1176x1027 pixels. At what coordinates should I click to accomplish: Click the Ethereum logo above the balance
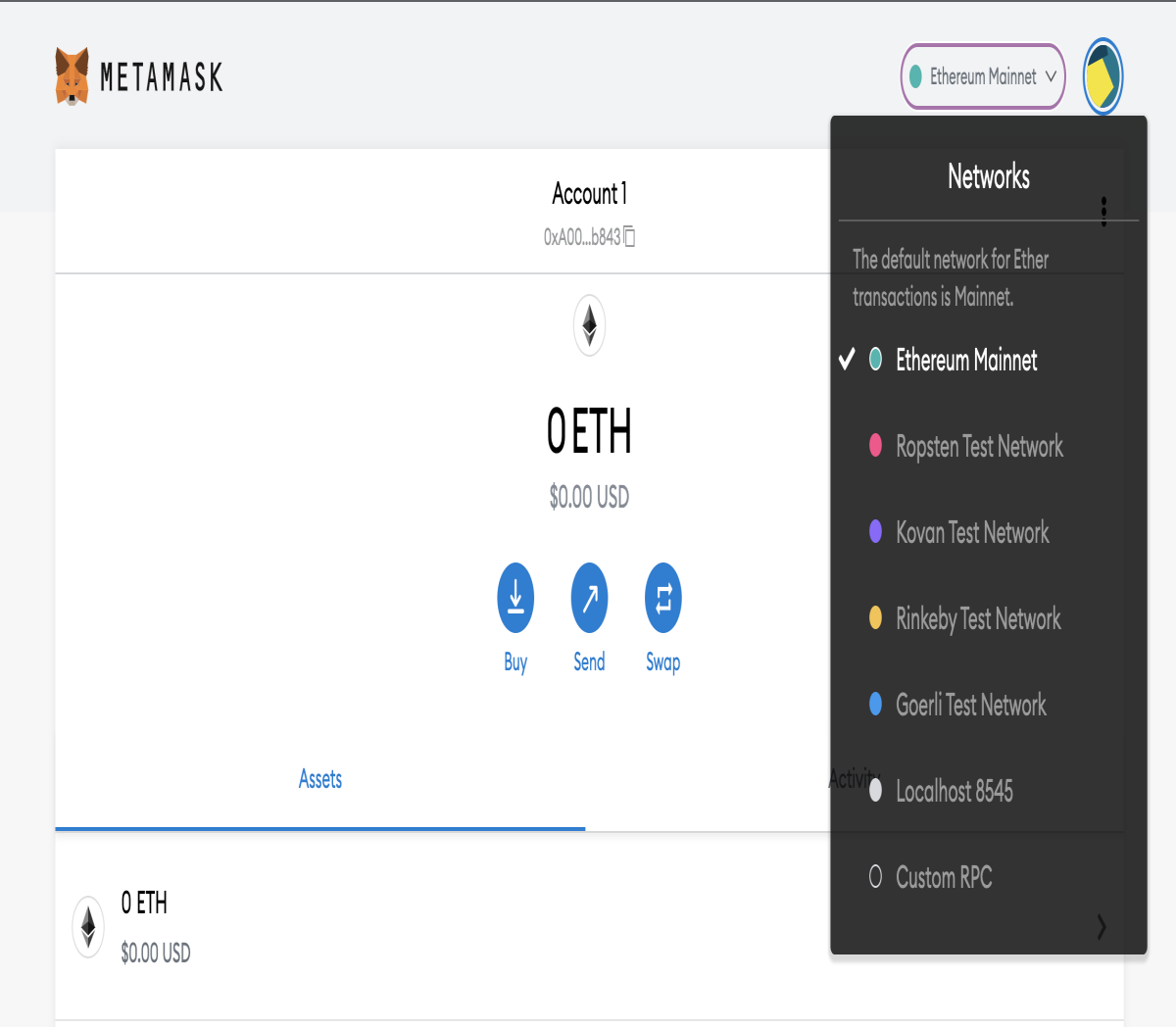pyautogui.click(x=589, y=325)
